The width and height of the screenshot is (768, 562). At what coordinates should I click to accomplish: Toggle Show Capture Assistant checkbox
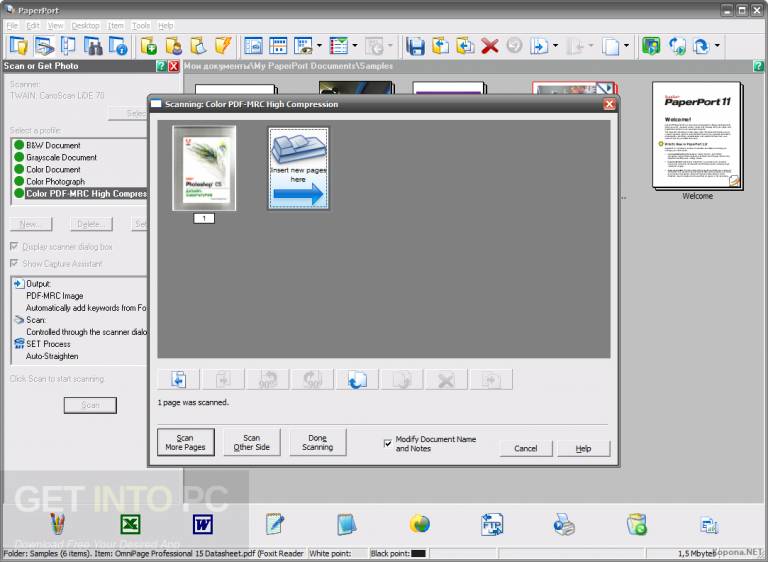point(14,264)
